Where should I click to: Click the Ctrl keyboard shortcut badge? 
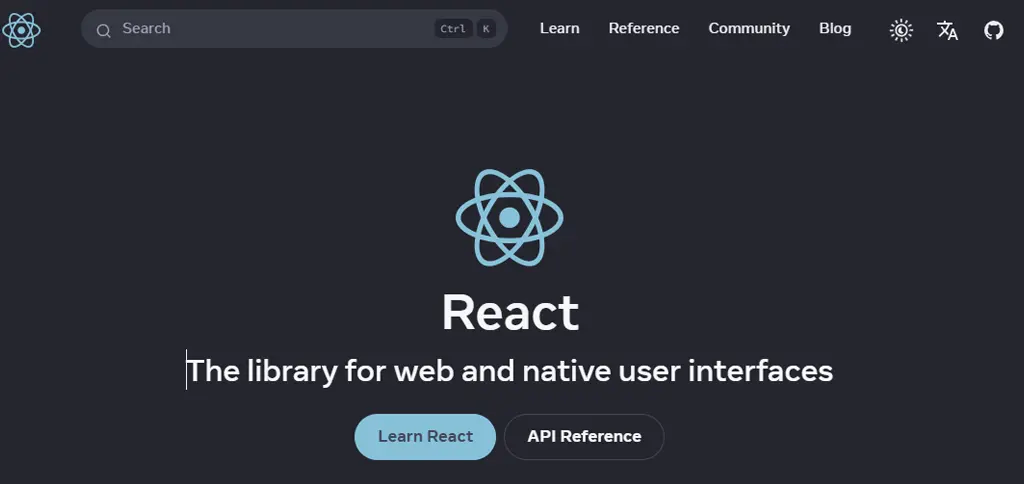pyautogui.click(x=453, y=29)
